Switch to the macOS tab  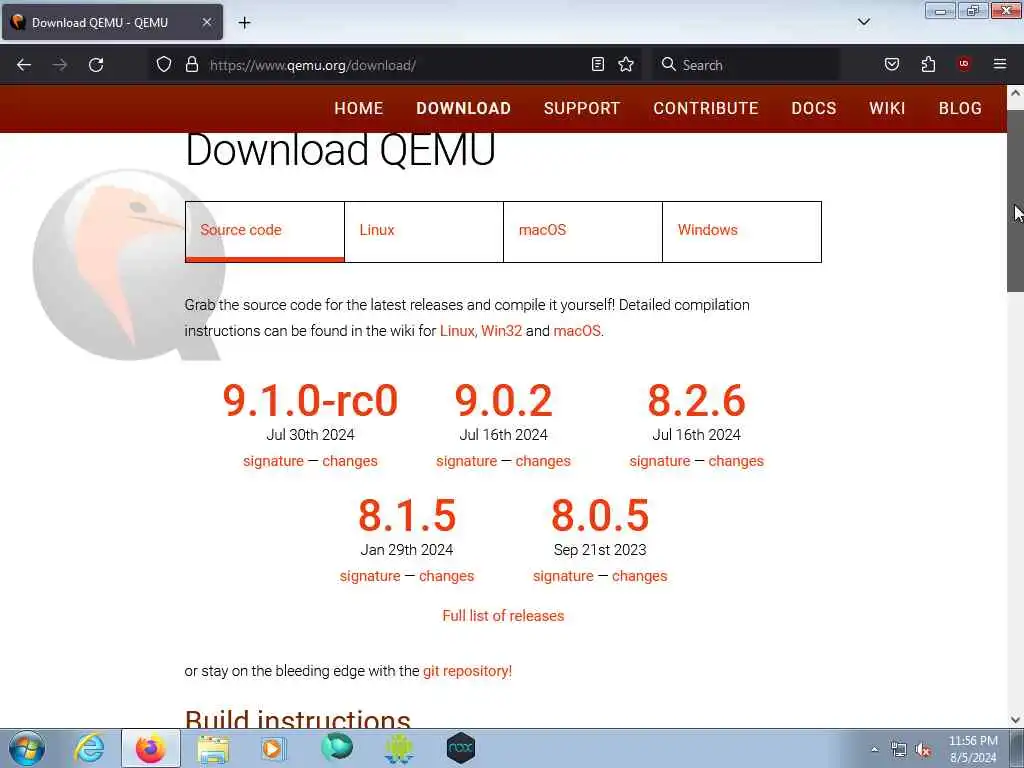coord(583,232)
